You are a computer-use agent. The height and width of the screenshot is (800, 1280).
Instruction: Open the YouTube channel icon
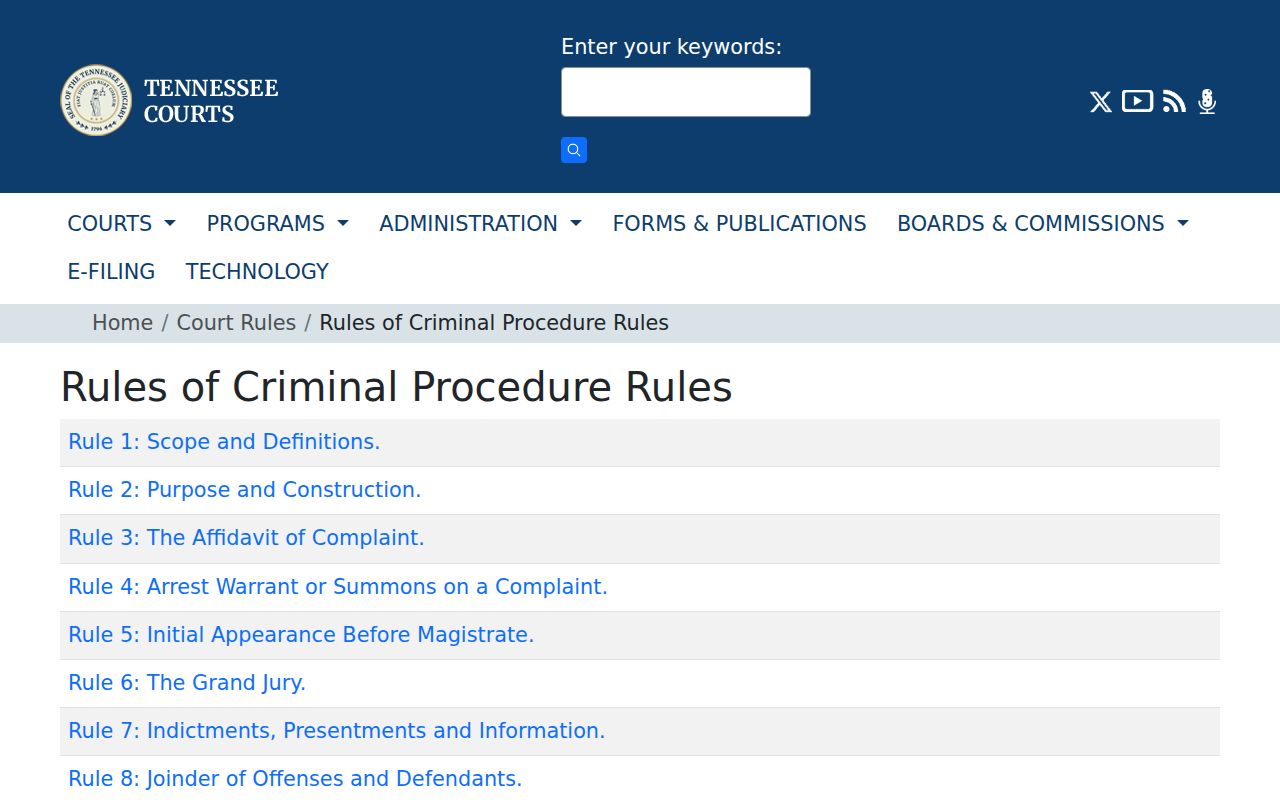1137,101
